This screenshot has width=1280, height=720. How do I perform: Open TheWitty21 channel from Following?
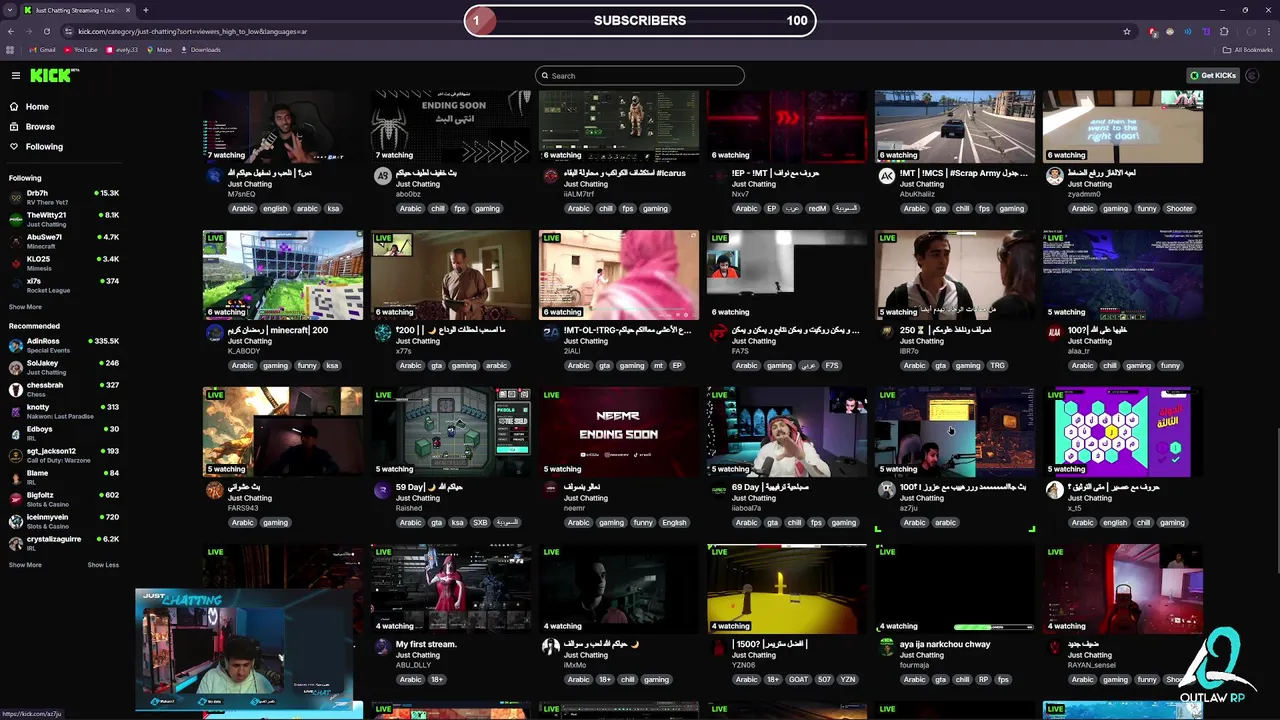64,220
